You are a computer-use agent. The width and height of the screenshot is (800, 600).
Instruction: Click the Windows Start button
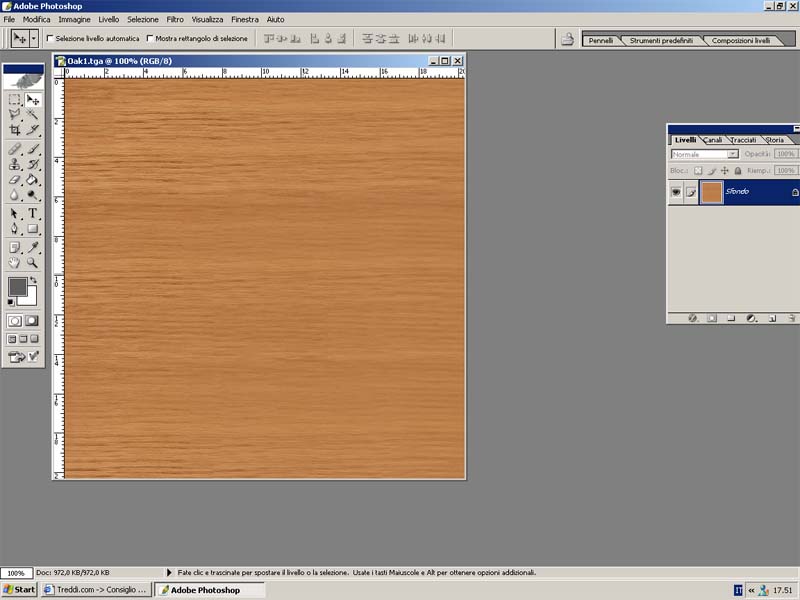point(19,590)
